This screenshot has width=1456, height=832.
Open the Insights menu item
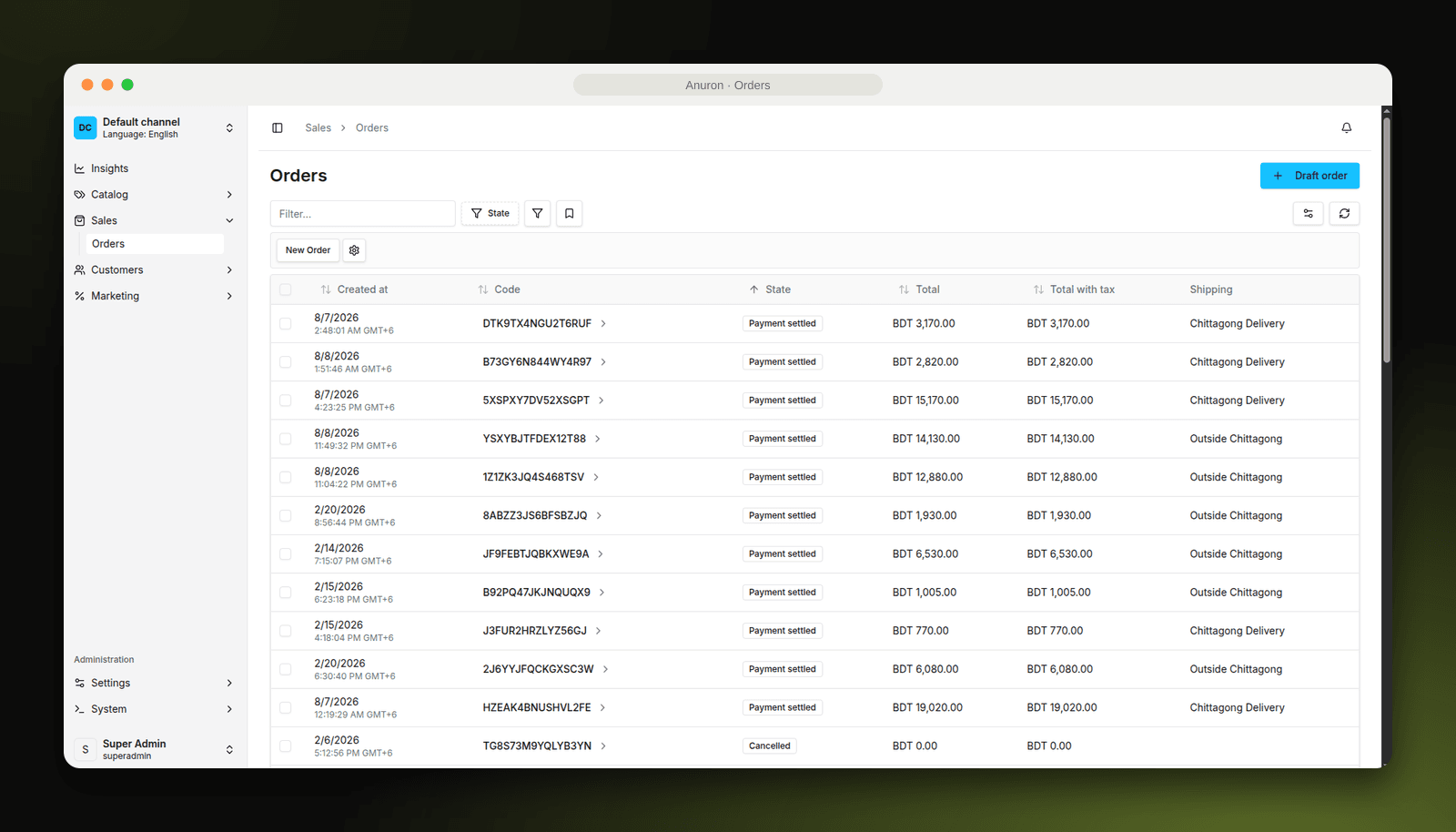[155, 168]
